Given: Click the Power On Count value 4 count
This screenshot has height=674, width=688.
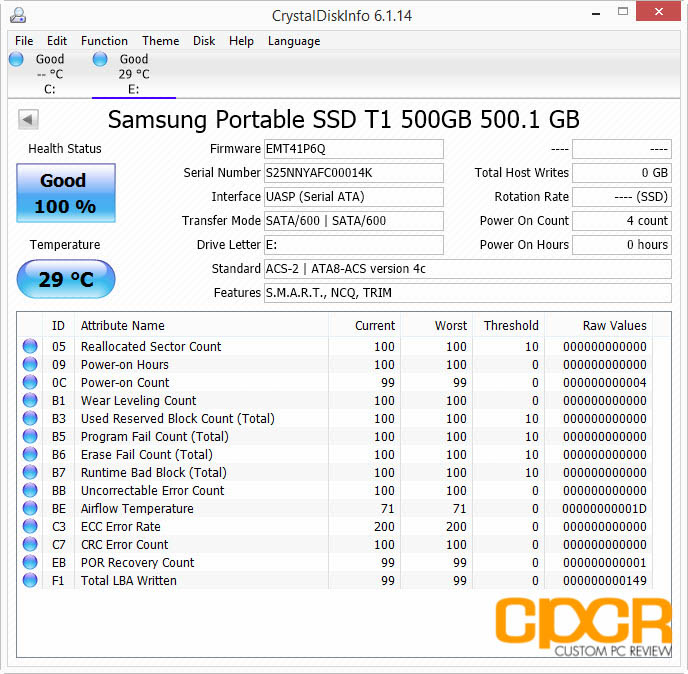Looking at the screenshot, I should click(622, 221).
